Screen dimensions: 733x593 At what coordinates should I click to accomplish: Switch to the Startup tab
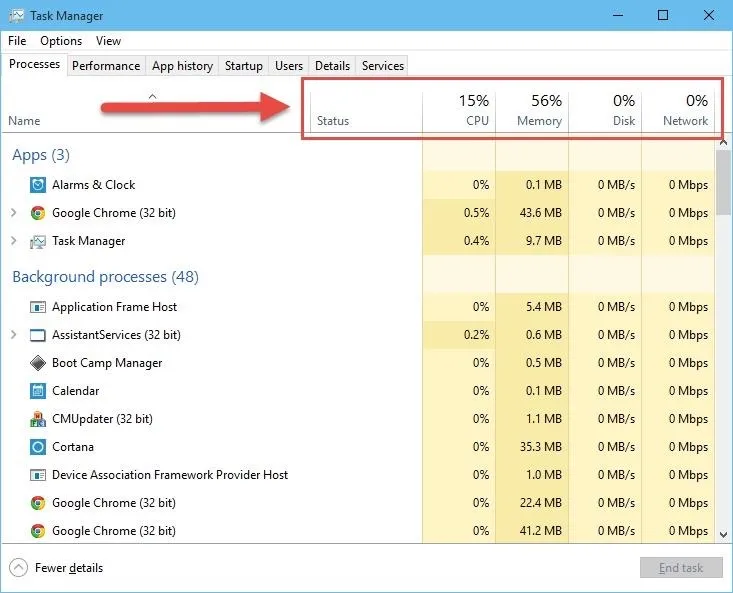point(244,66)
